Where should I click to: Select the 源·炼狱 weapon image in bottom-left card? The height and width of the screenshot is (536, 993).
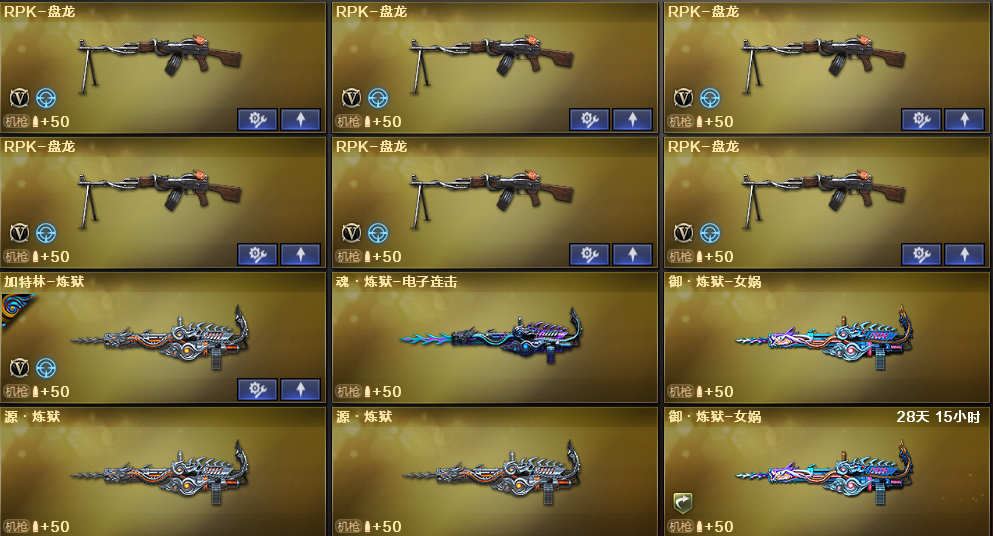coord(160,472)
